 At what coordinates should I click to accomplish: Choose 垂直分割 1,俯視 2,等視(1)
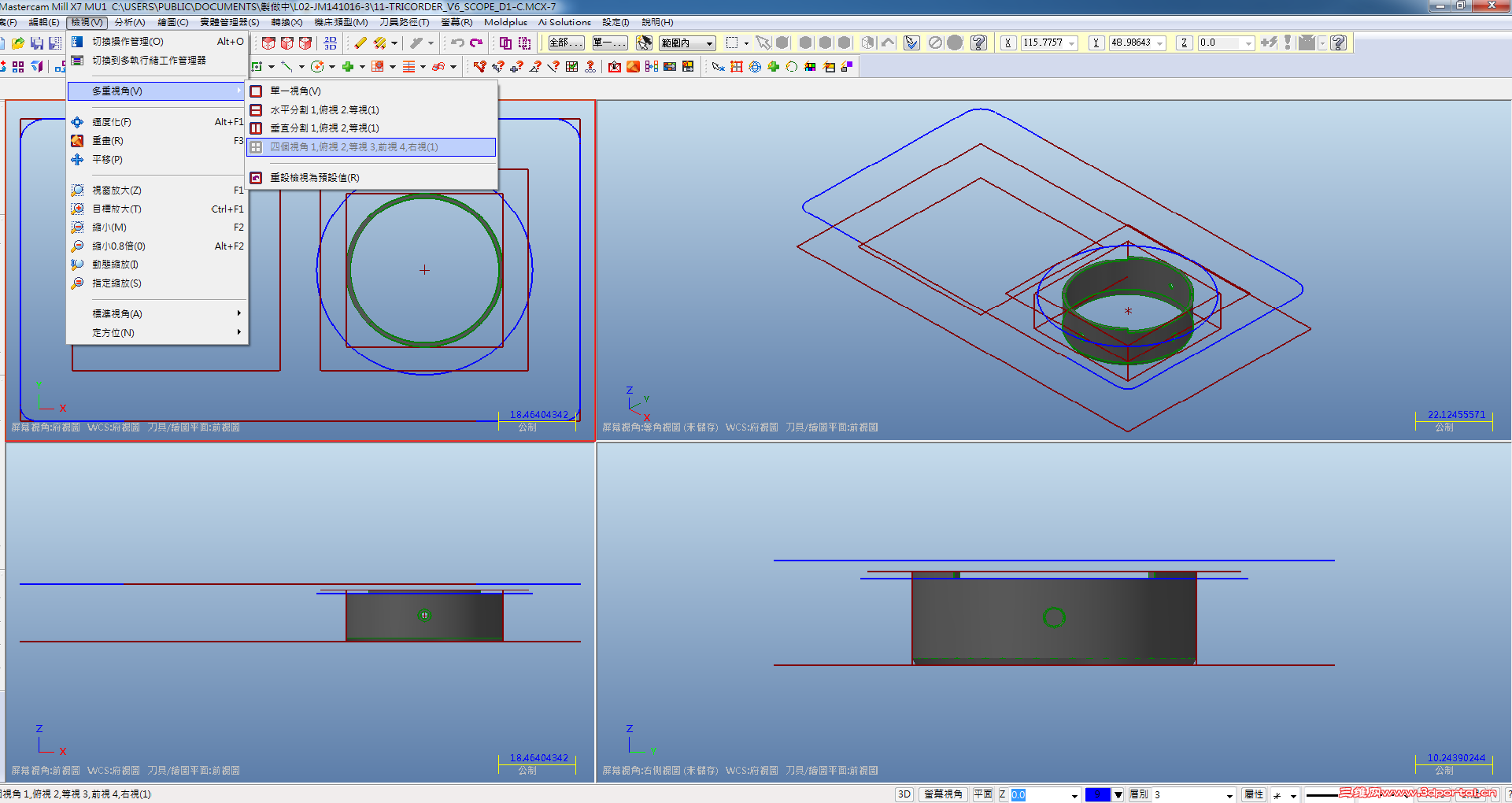coord(372,128)
